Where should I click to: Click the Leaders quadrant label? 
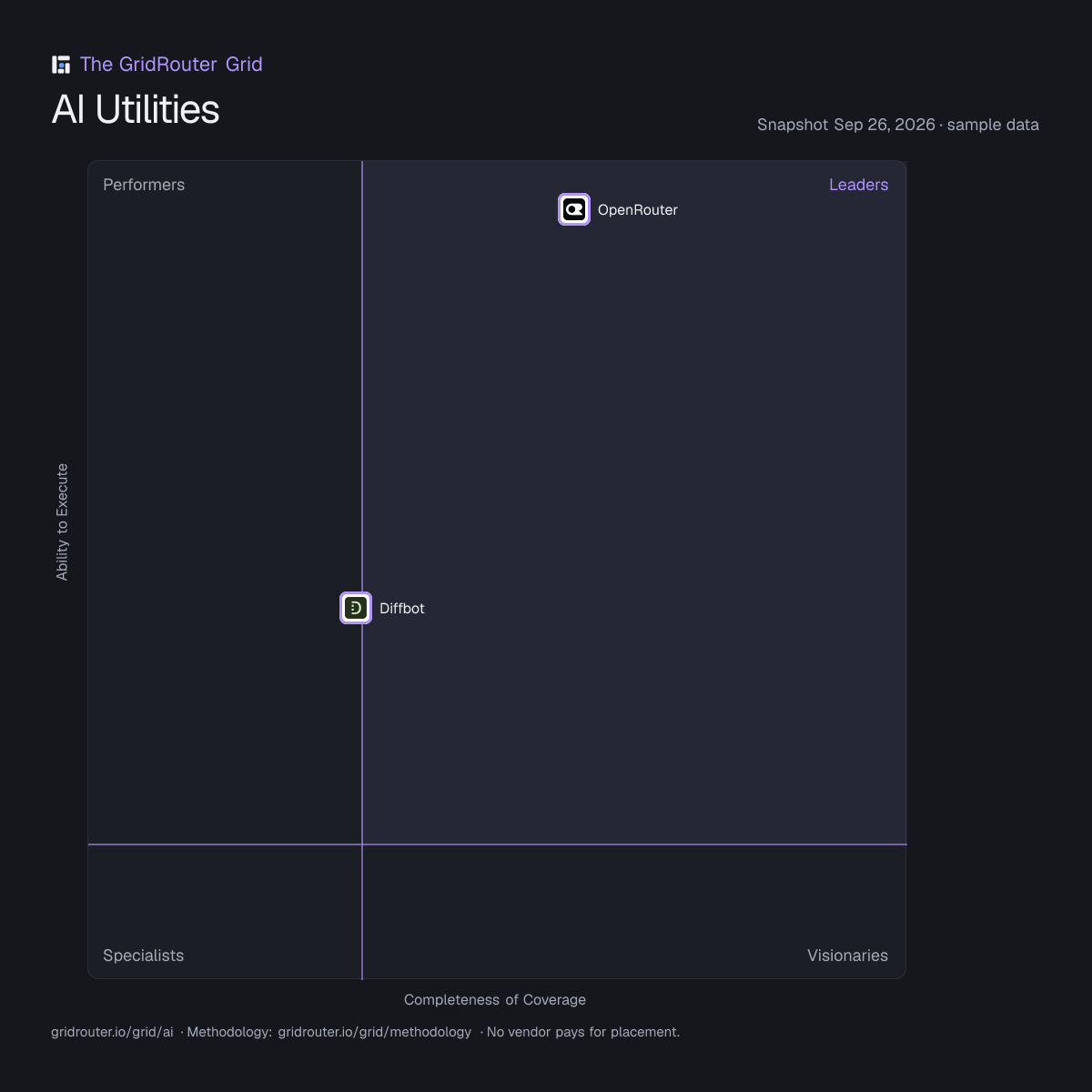pos(858,185)
